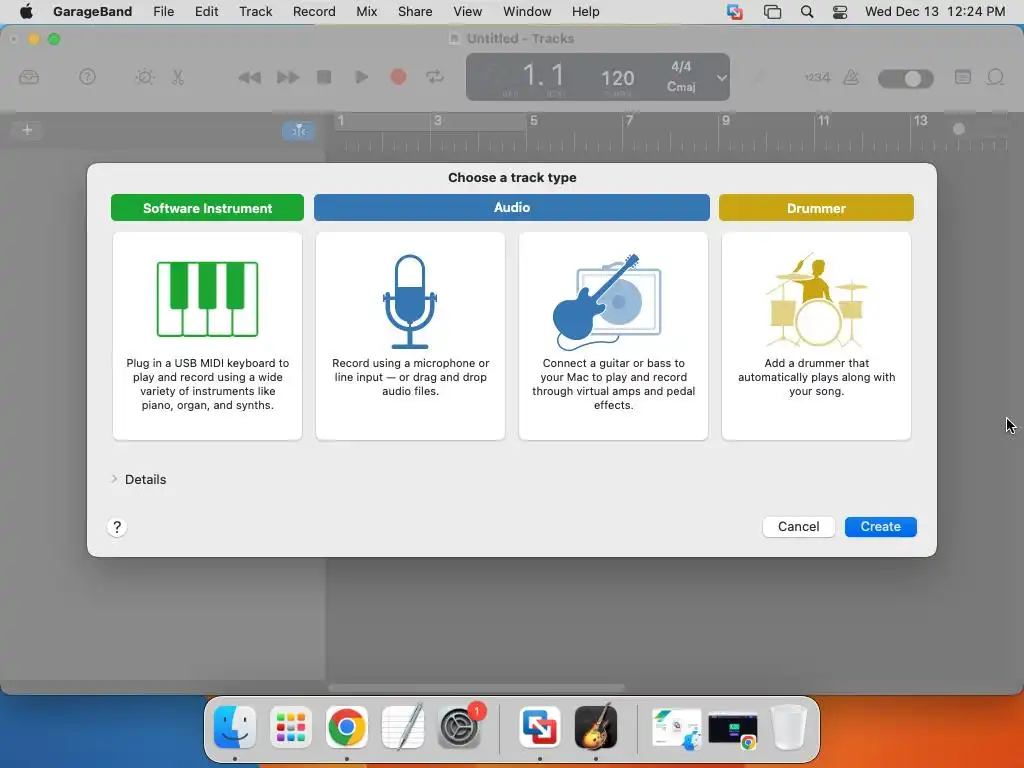
Task: Toggle the Catch playhead button
Action: [x=298, y=131]
